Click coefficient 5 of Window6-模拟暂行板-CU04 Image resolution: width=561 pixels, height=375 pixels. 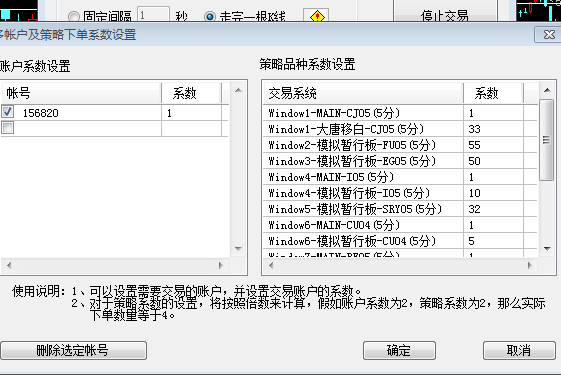click(x=493, y=241)
